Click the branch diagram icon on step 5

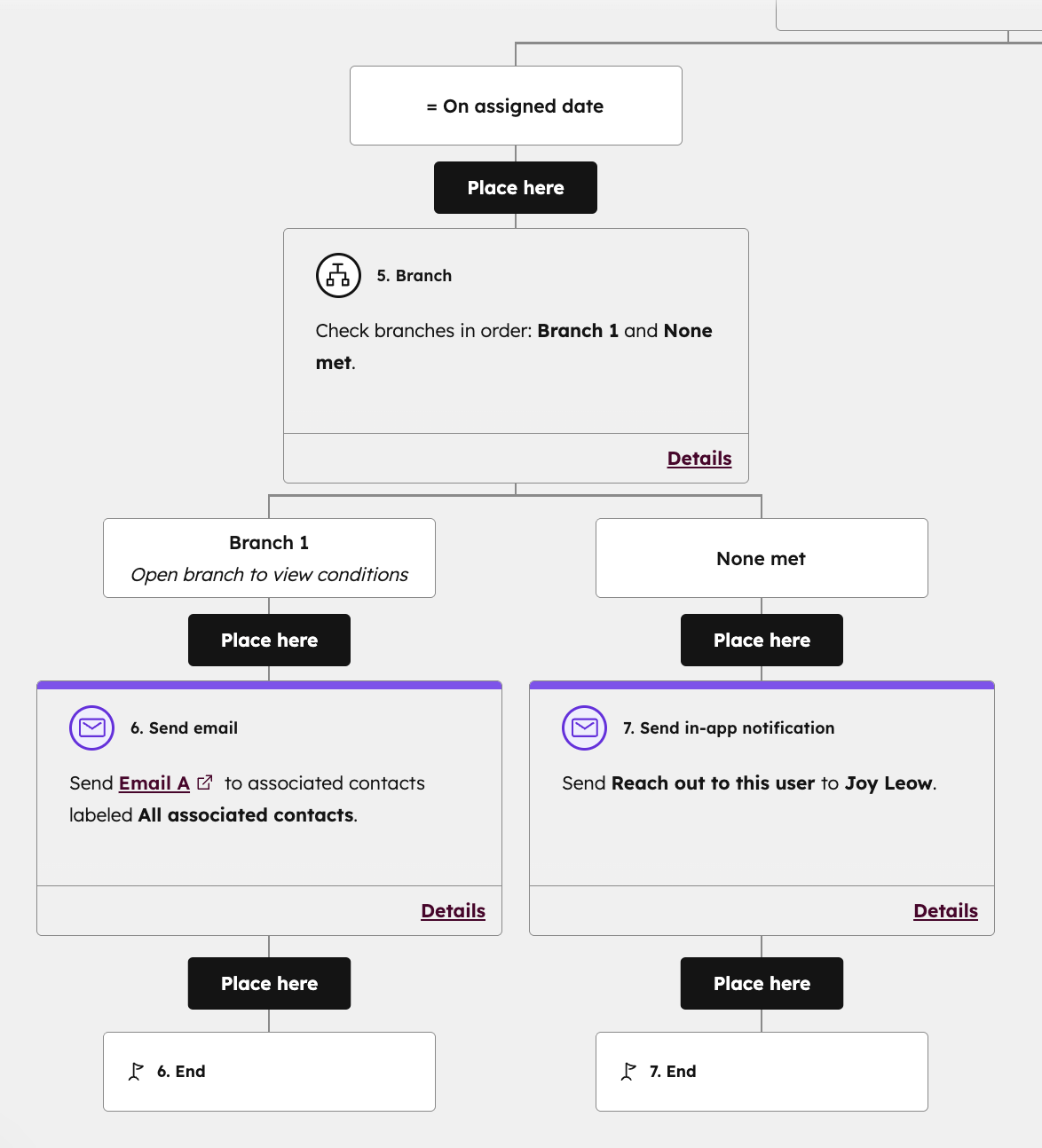point(337,275)
